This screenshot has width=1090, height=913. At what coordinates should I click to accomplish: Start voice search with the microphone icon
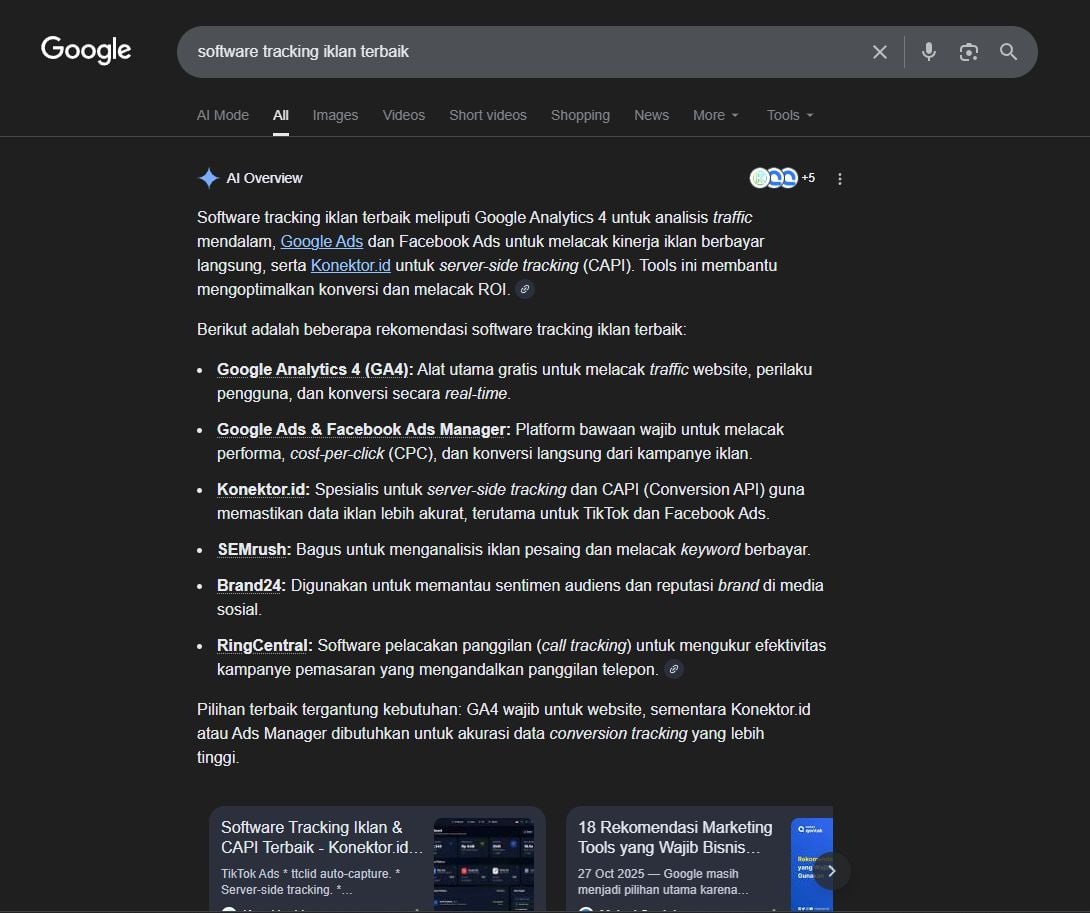click(x=928, y=52)
